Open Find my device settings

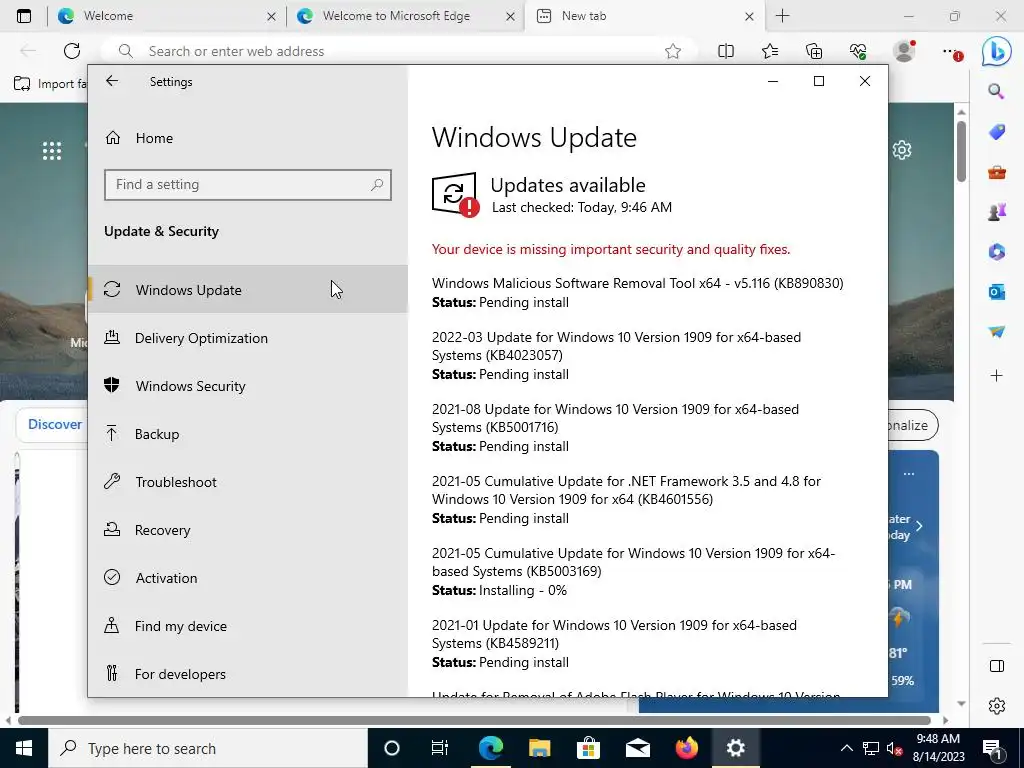click(248, 626)
